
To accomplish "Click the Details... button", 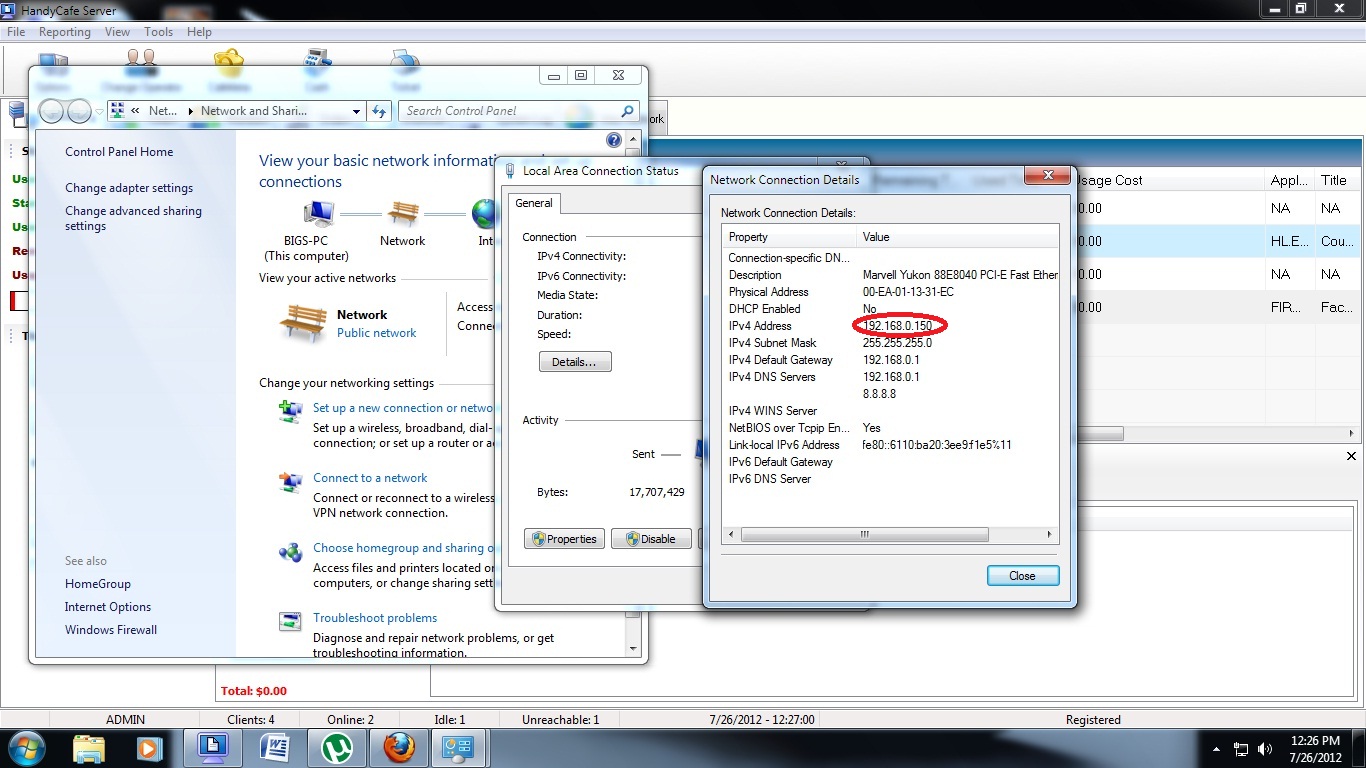I will point(574,362).
